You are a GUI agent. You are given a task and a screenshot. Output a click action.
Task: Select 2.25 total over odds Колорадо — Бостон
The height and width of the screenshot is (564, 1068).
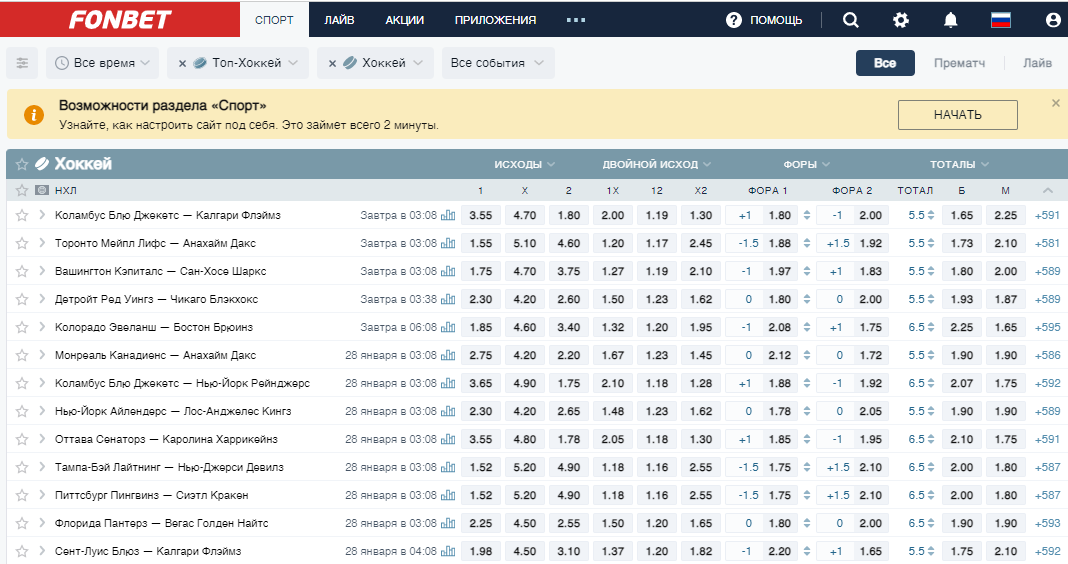click(962, 327)
